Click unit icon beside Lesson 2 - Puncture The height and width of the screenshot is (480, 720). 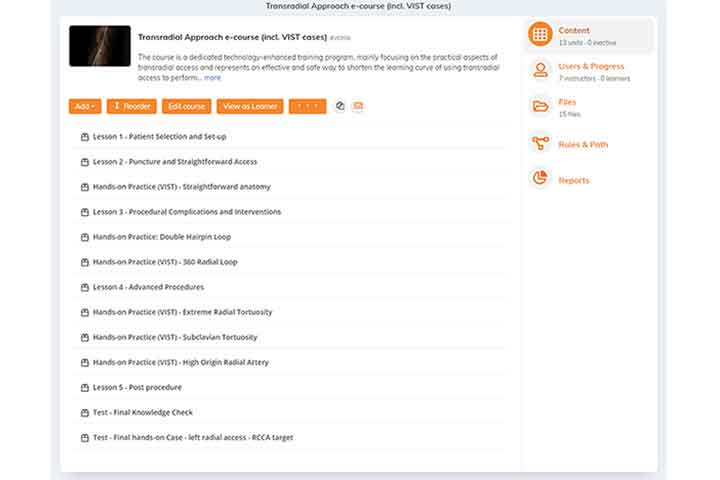84,162
